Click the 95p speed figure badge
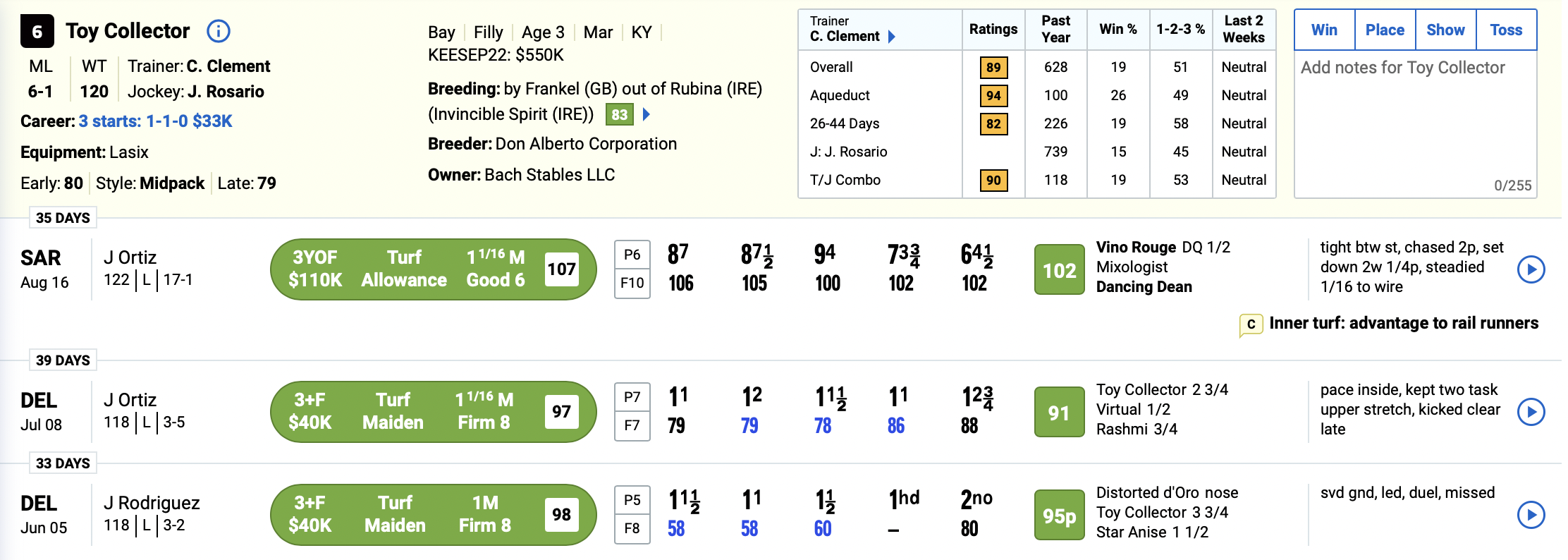 click(x=1059, y=515)
